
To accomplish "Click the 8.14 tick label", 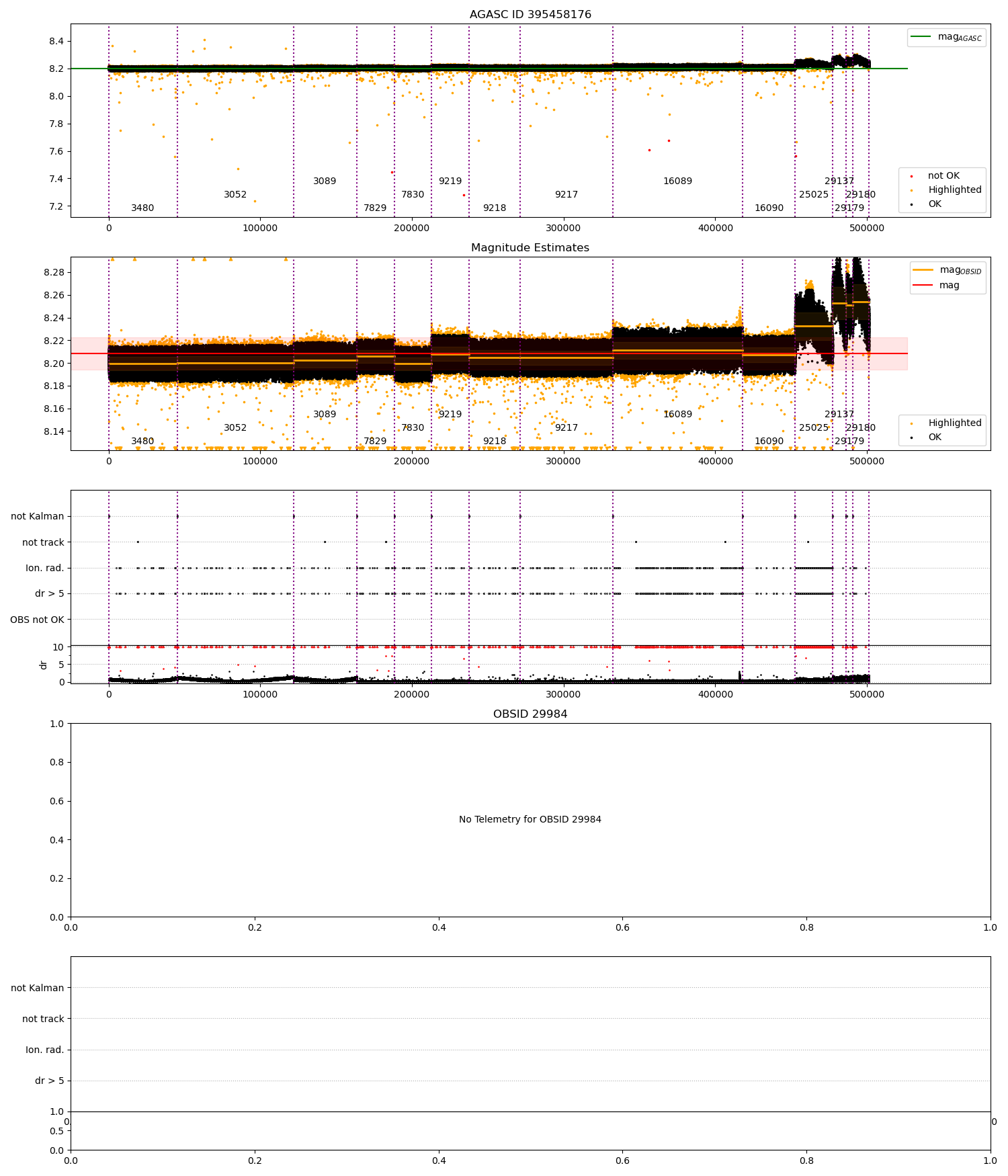I will tap(54, 432).
